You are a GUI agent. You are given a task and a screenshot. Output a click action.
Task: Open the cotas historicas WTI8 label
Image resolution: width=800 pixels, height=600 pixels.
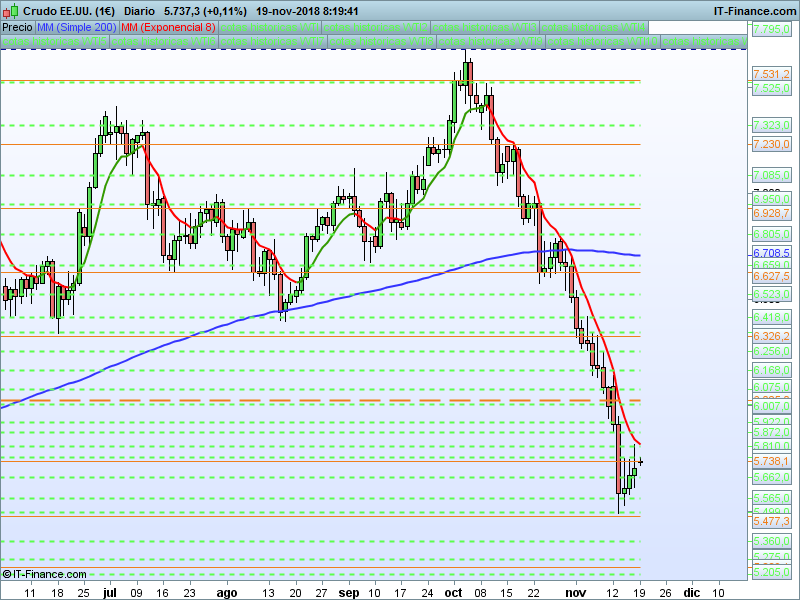[382, 42]
